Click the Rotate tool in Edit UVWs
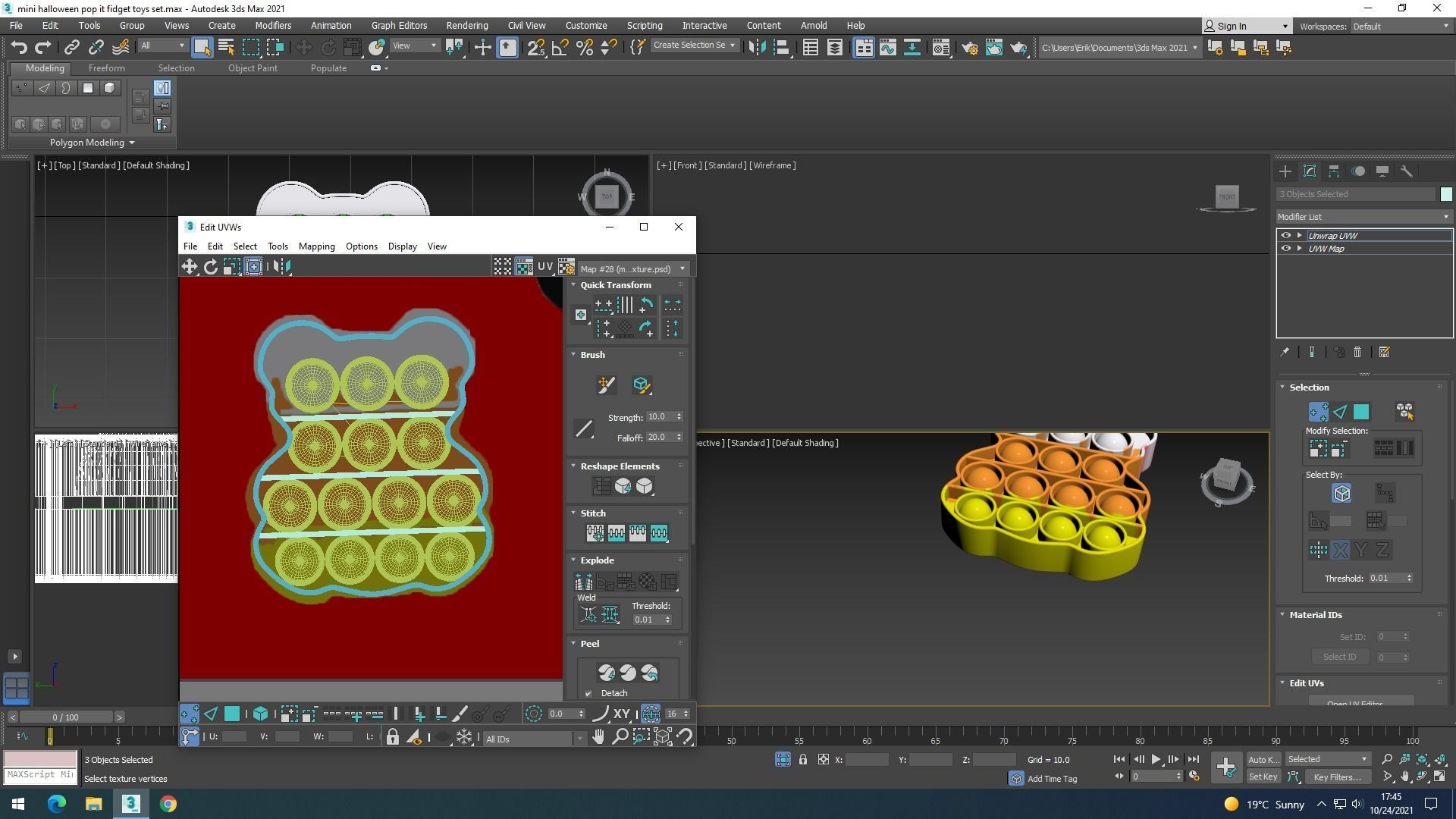 (x=211, y=266)
